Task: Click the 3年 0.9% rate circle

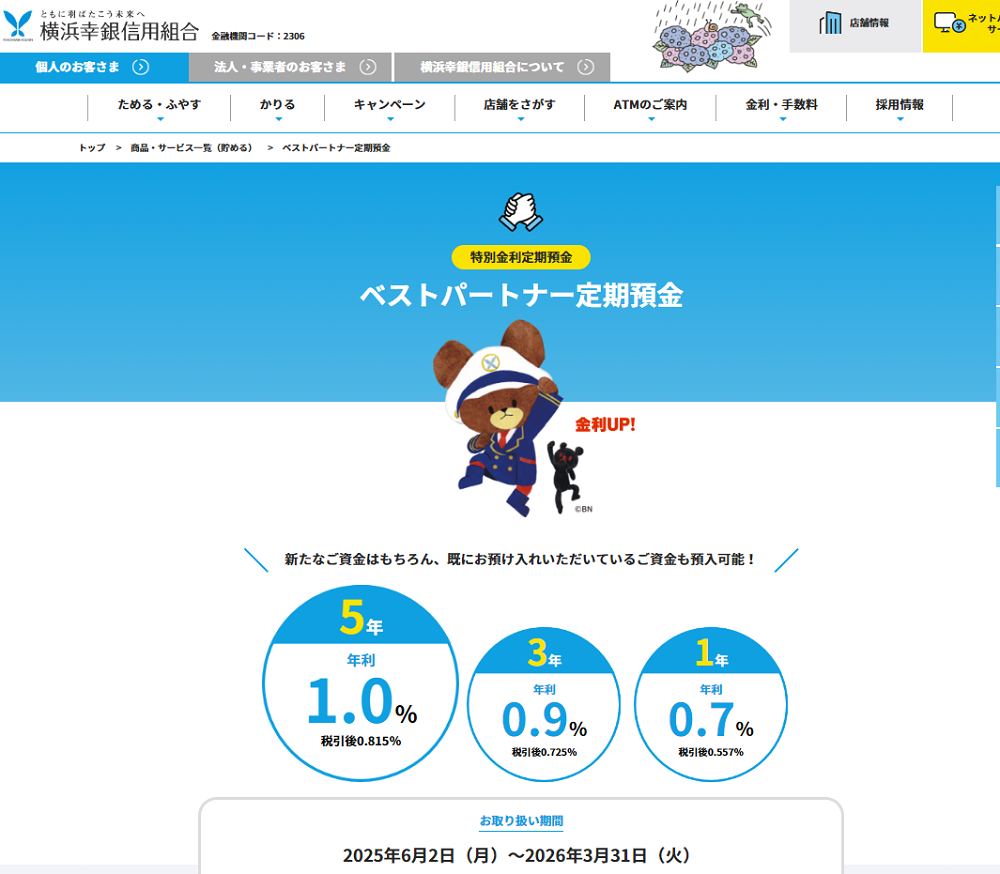Action: pyautogui.click(x=544, y=704)
